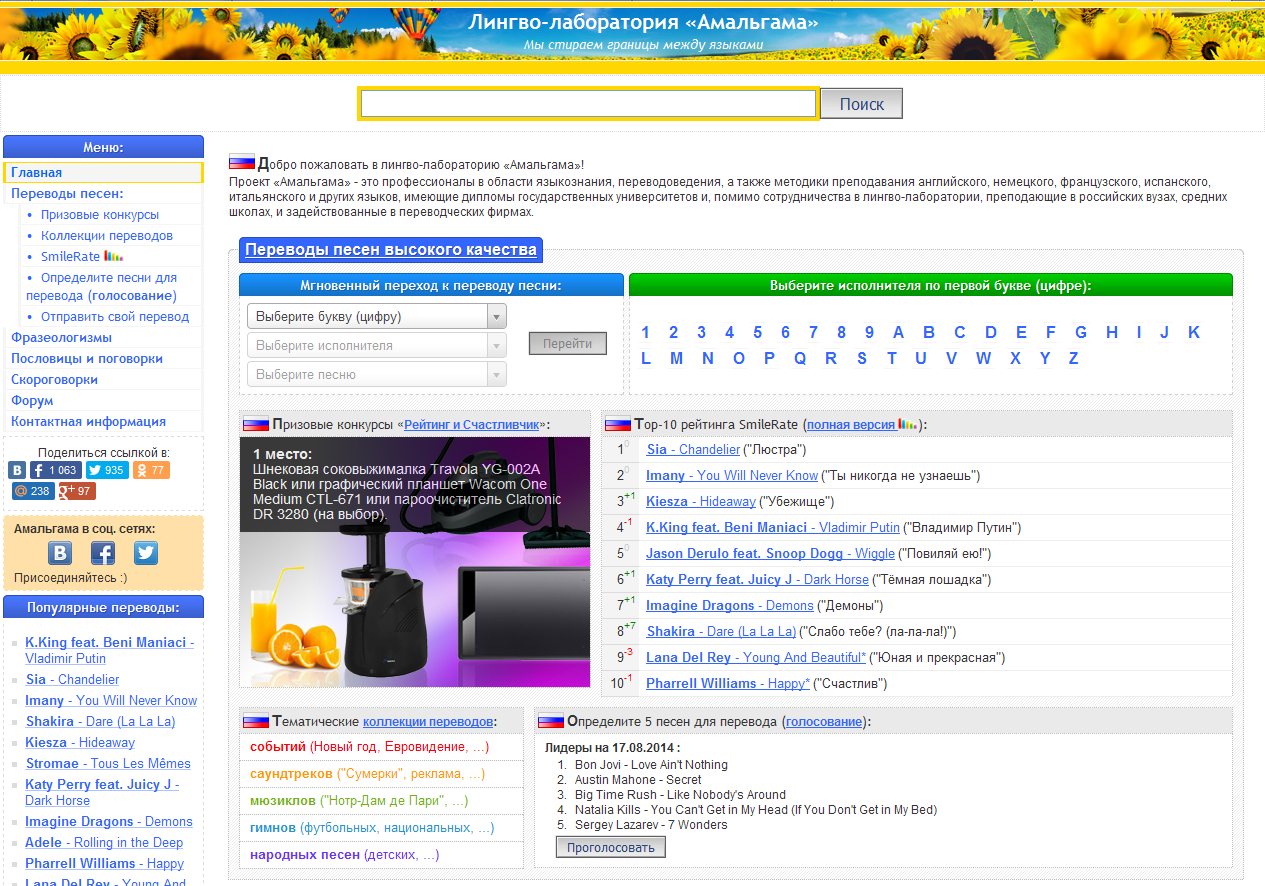Click in the search text field
1265x886 pixels.
[588, 104]
